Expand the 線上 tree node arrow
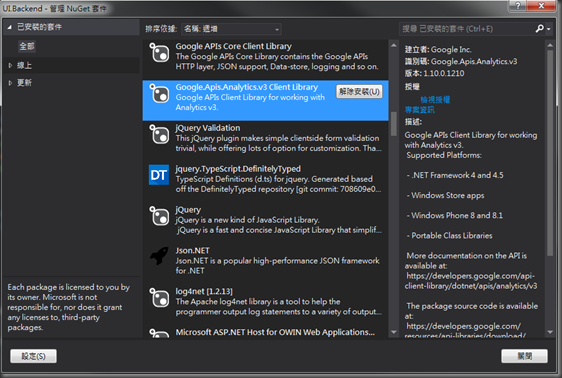The height and width of the screenshot is (378, 562). click(10, 65)
